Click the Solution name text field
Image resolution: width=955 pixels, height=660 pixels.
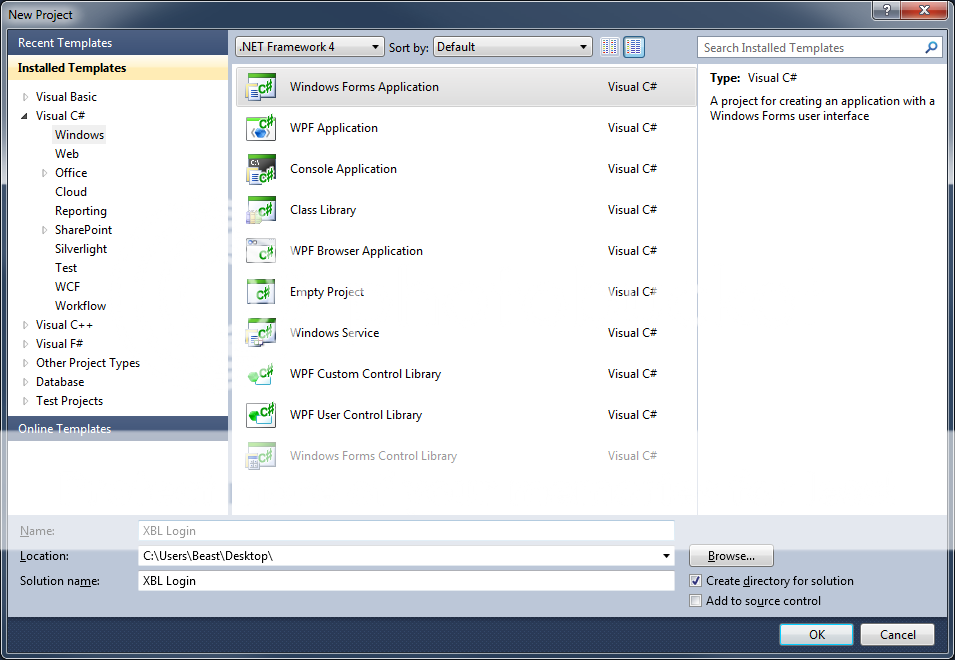tap(406, 581)
